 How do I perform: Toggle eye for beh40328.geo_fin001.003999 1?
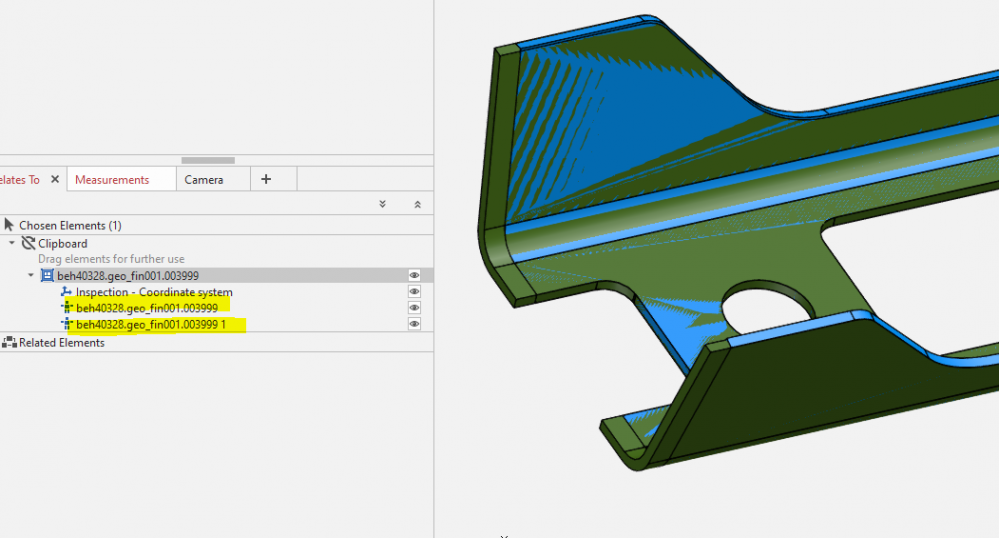point(414,324)
